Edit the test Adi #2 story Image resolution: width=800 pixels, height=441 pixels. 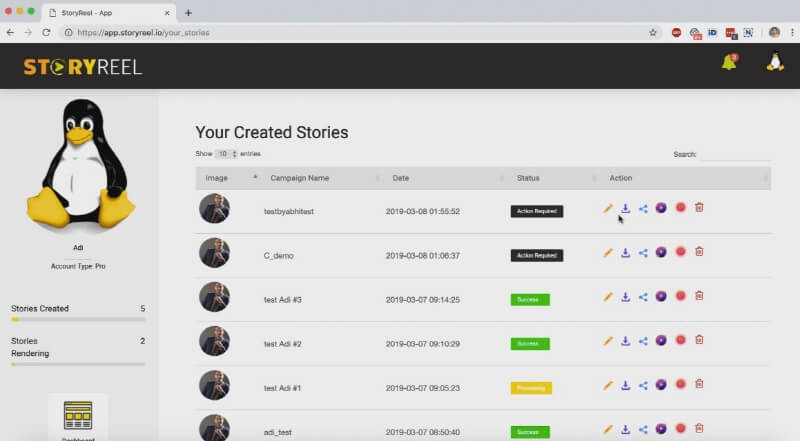click(608, 341)
